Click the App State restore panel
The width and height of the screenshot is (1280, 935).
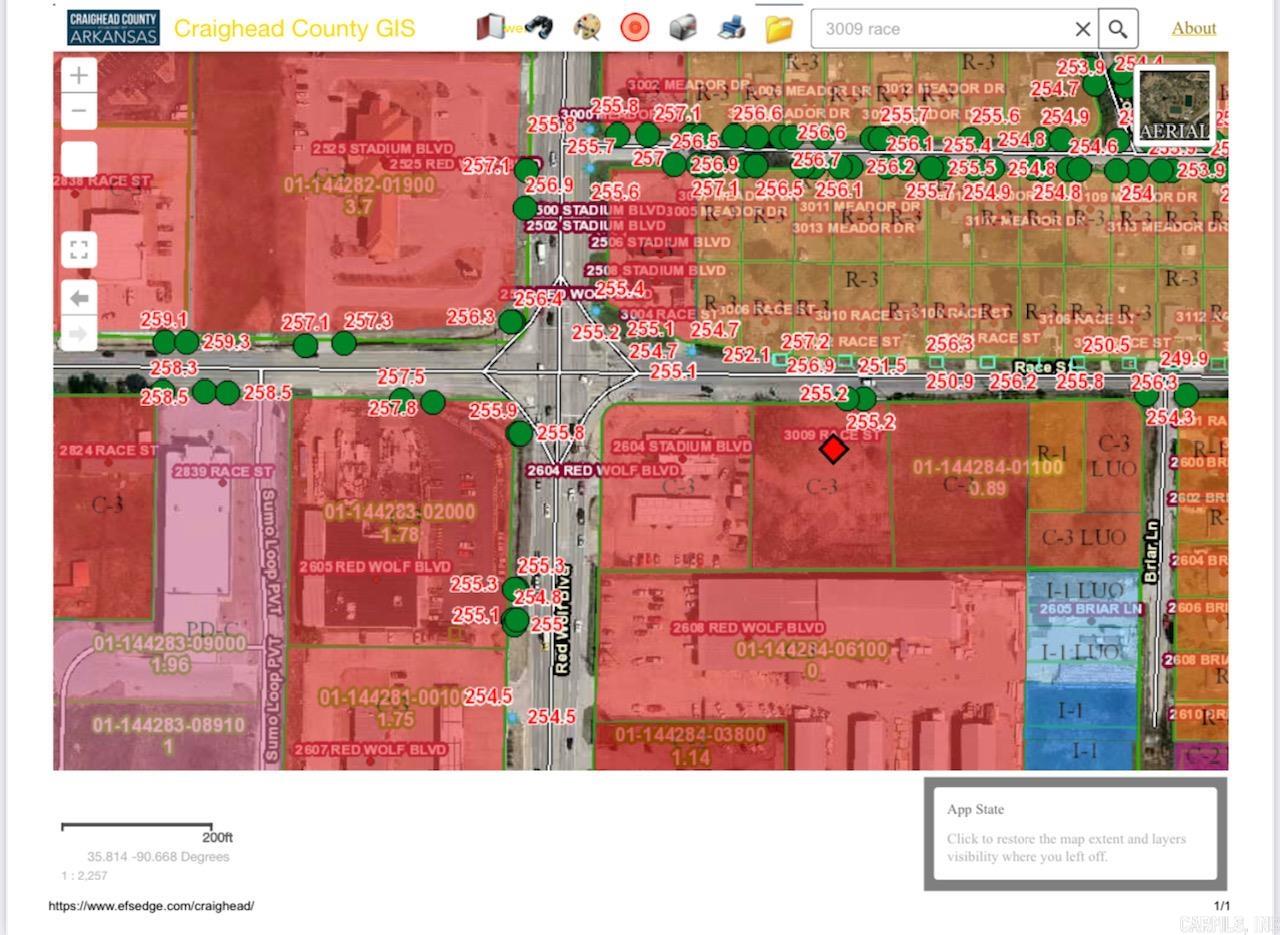(x=1075, y=833)
